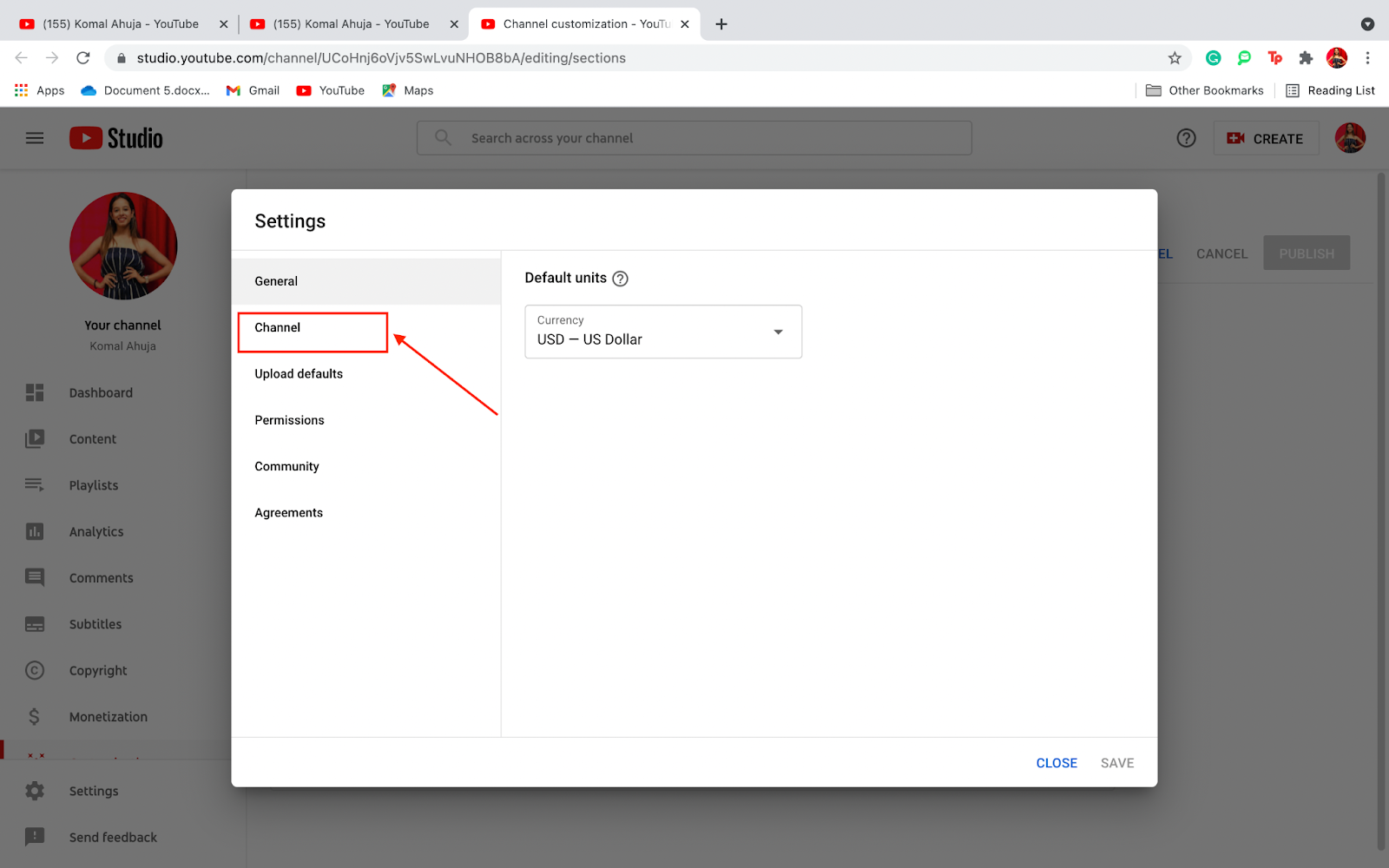Click the Grammarly extension icon
Image resolution: width=1389 pixels, height=868 pixels.
(x=1214, y=58)
